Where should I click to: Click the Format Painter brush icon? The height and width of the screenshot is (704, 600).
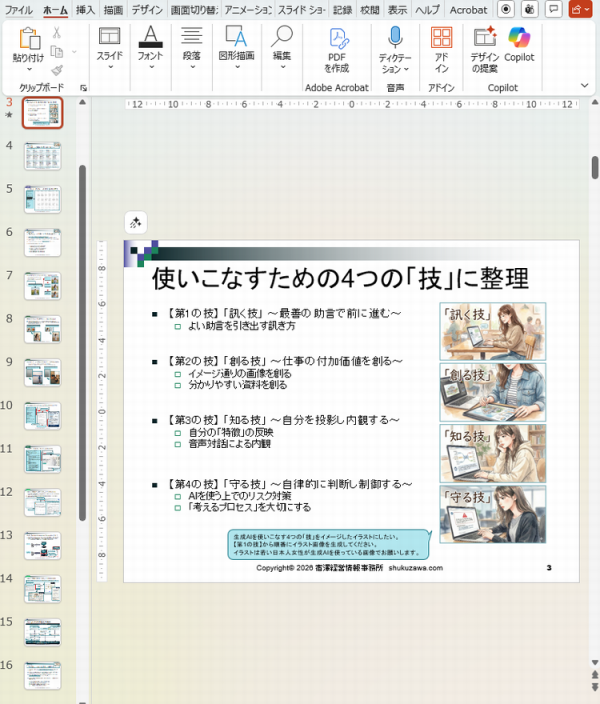click(57, 71)
